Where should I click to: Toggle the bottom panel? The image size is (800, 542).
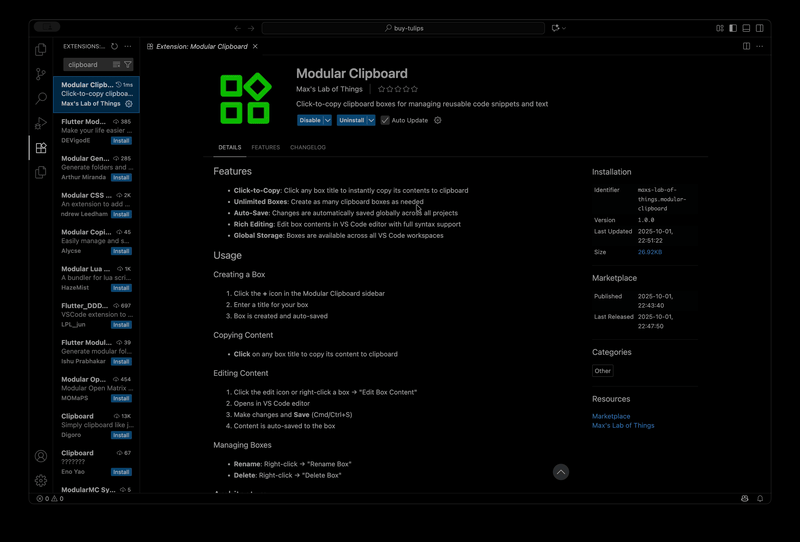click(746, 28)
